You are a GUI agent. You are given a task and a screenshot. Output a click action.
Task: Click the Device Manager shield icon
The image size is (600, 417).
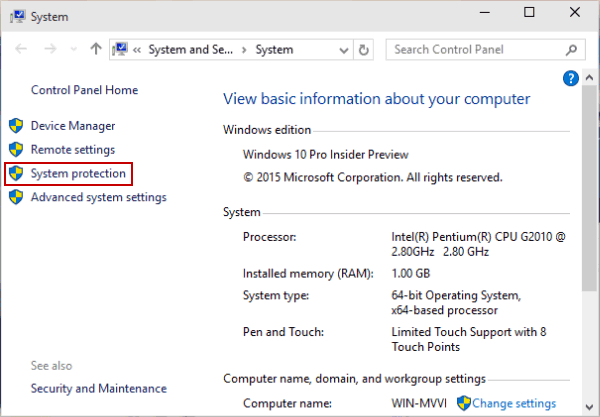(x=15, y=126)
